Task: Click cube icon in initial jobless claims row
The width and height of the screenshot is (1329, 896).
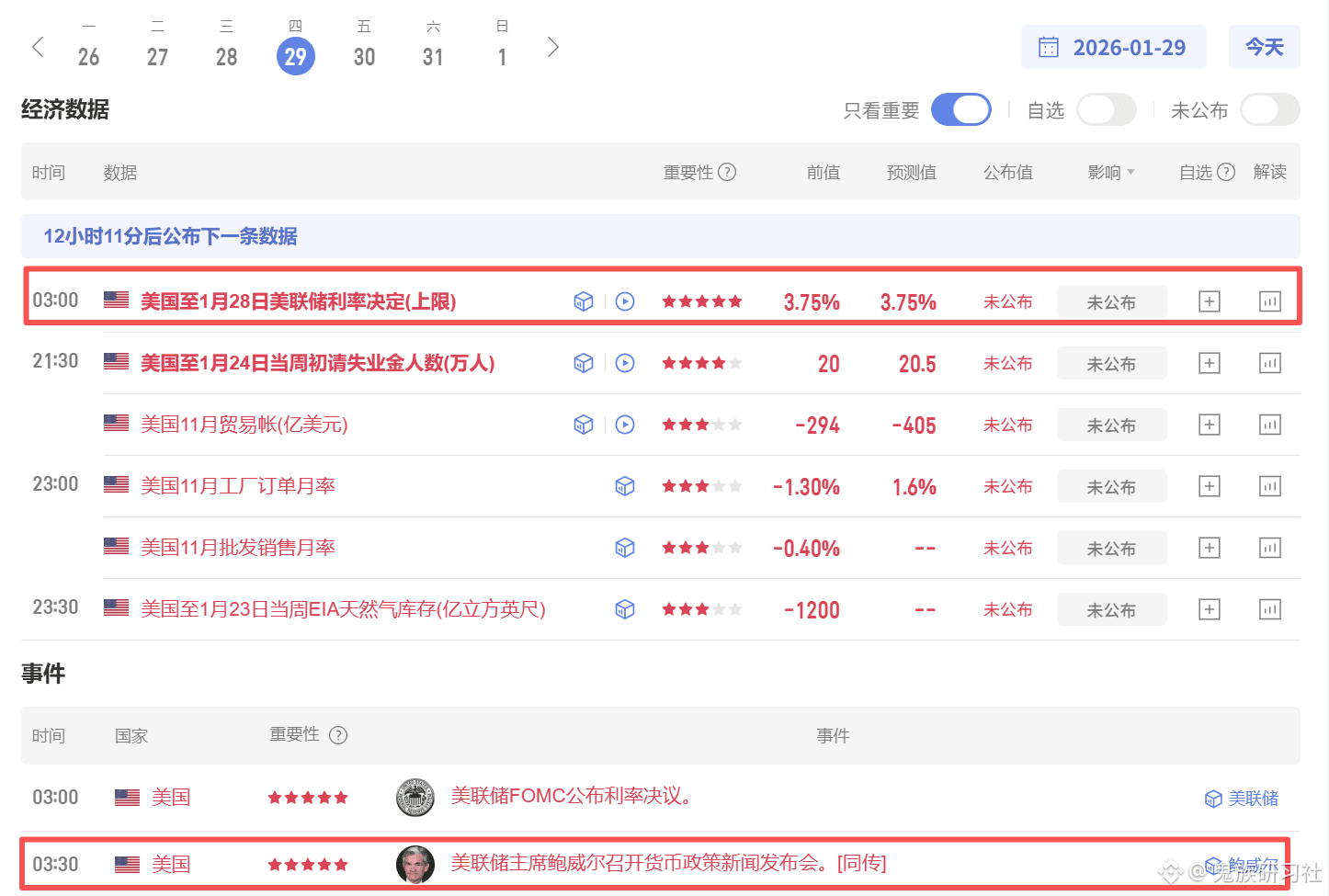Action: pyautogui.click(x=584, y=363)
